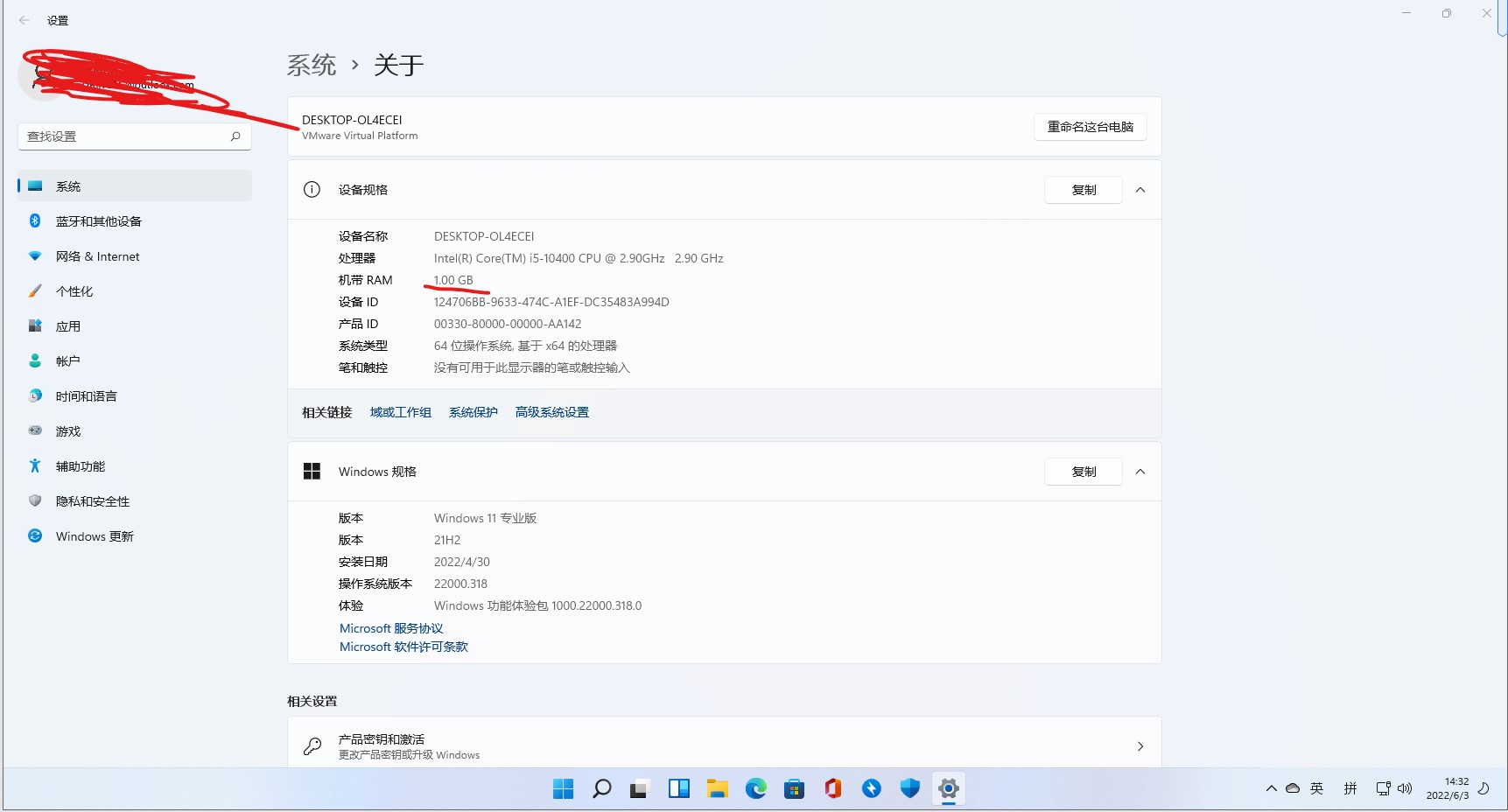The image size is (1508, 812).
Task: Click the product ID 00330-80000-00000-AA142
Action: pyautogui.click(x=508, y=324)
